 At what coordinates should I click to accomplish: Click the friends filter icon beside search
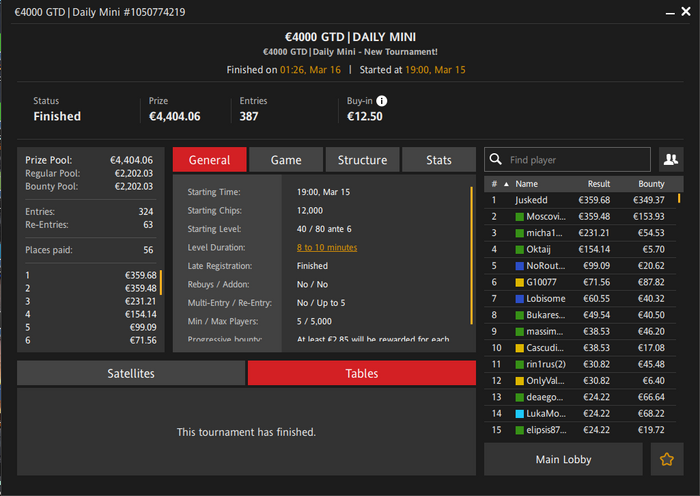tap(671, 159)
